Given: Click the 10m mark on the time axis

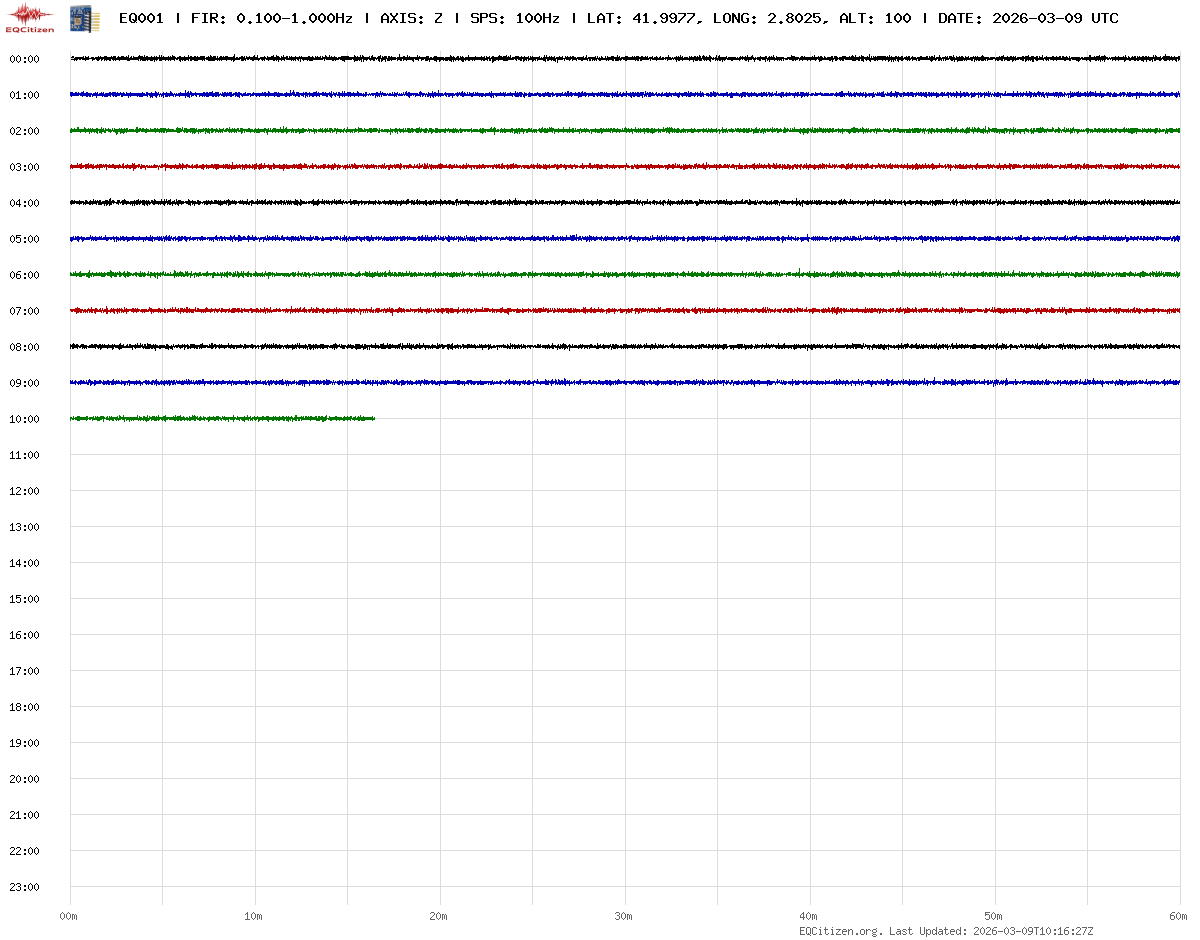Looking at the screenshot, I should tap(254, 916).
